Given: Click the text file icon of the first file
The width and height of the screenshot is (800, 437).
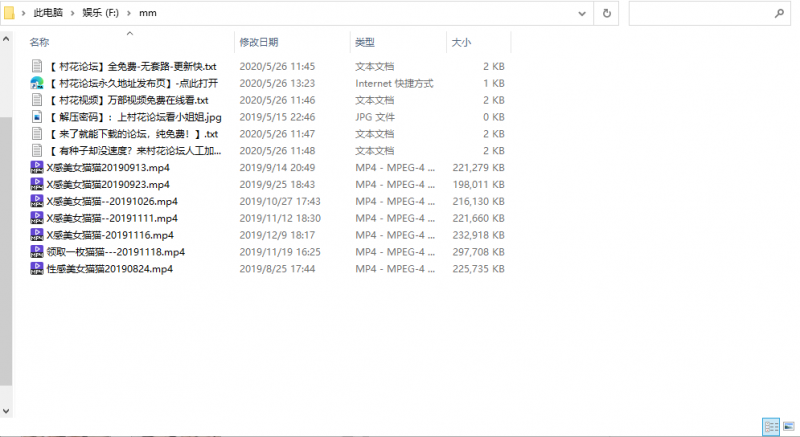Looking at the screenshot, I should [x=37, y=66].
